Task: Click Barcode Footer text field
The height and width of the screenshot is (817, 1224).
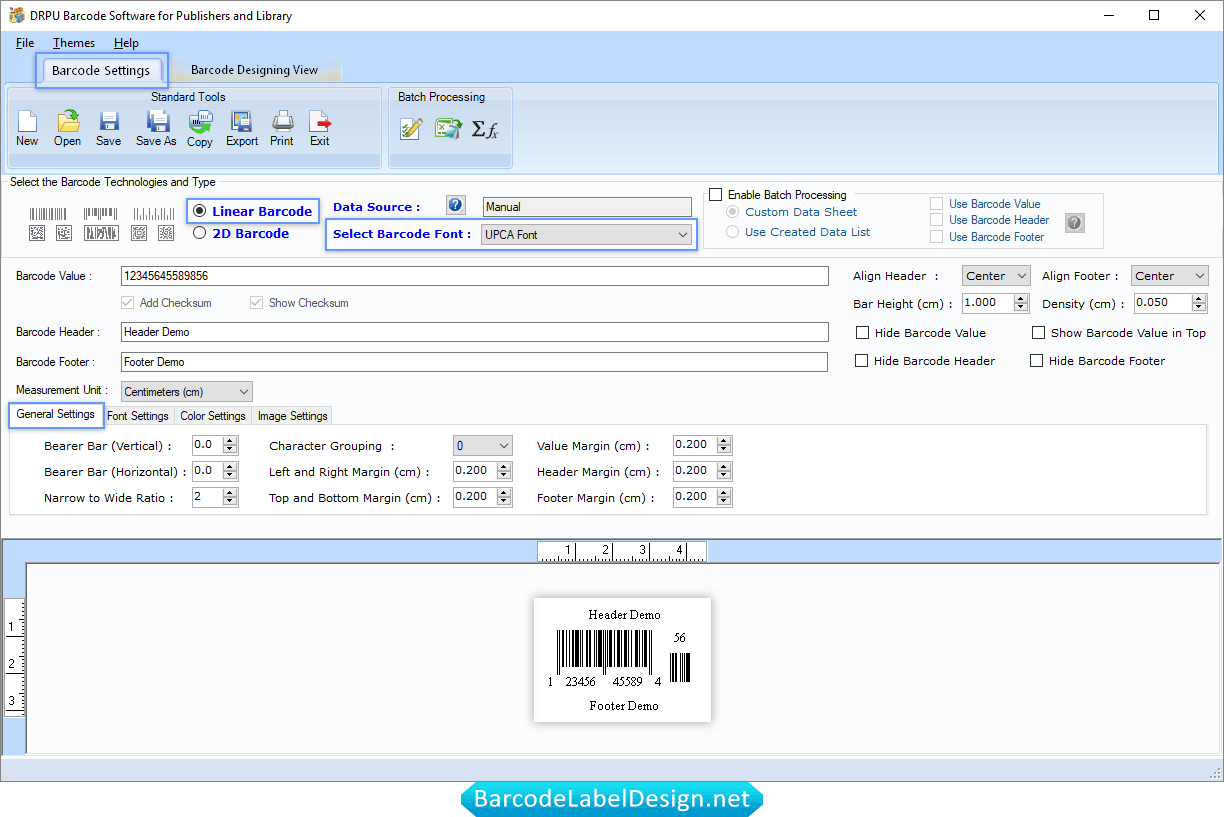Action: tap(474, 362)
